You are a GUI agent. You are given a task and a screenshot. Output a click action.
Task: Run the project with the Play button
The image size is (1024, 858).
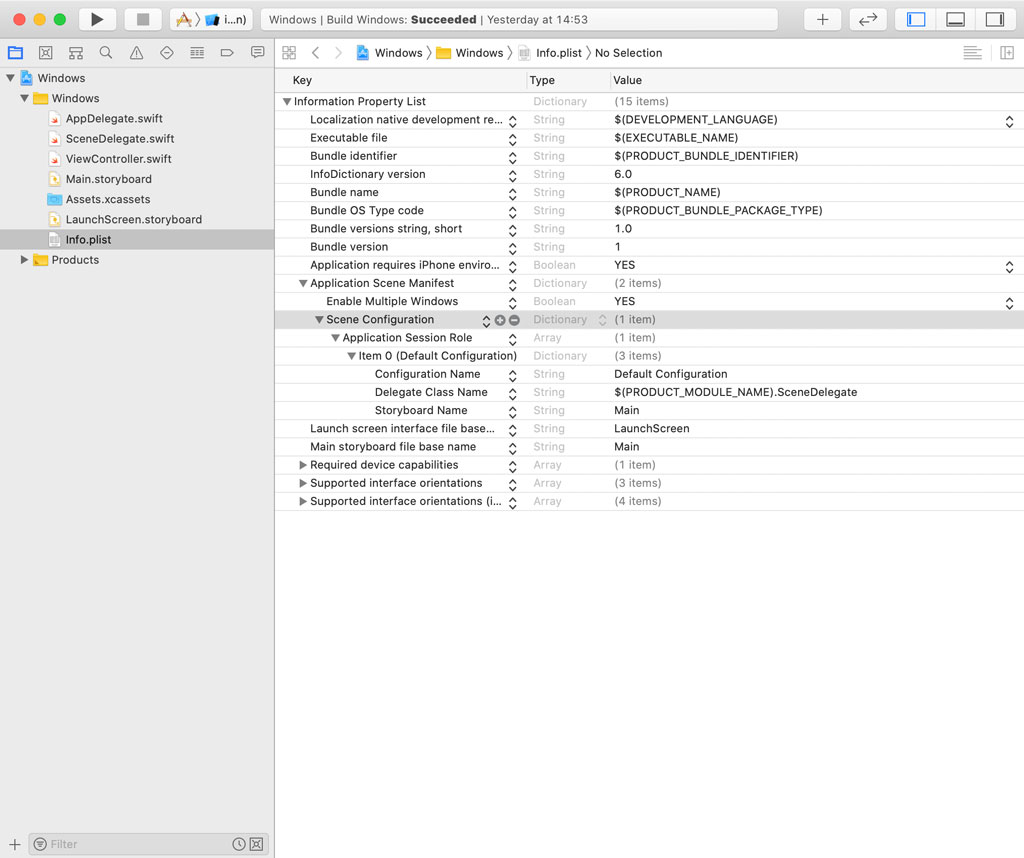click(x=96, y=18)
